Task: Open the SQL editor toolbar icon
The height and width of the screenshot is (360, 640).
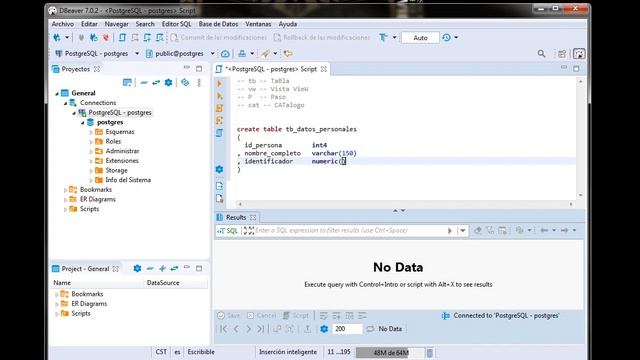Action: pos(122,38)
